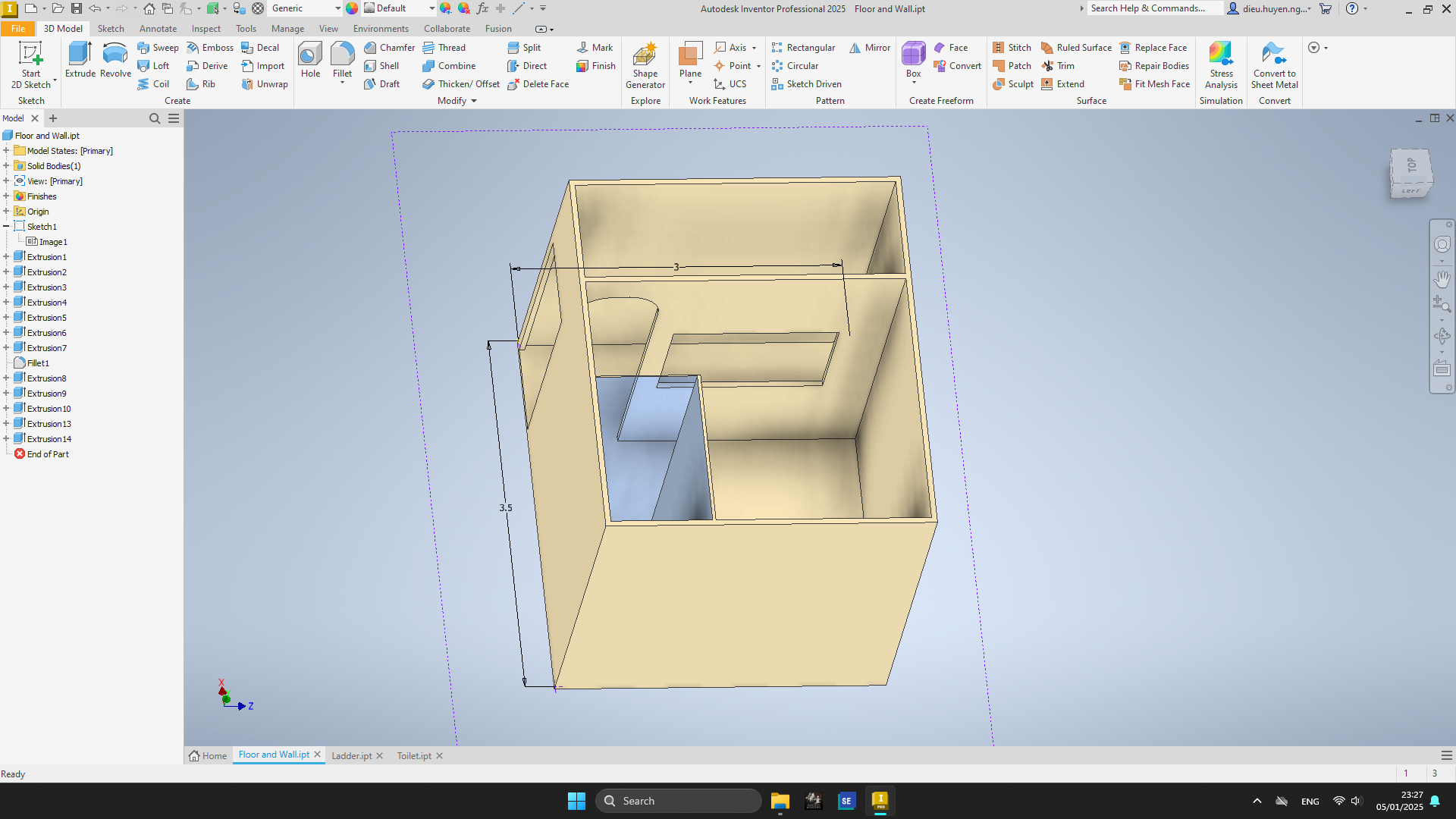
Task: Switch to the Annotate ribbon tab
Action: tap(158, 29)
